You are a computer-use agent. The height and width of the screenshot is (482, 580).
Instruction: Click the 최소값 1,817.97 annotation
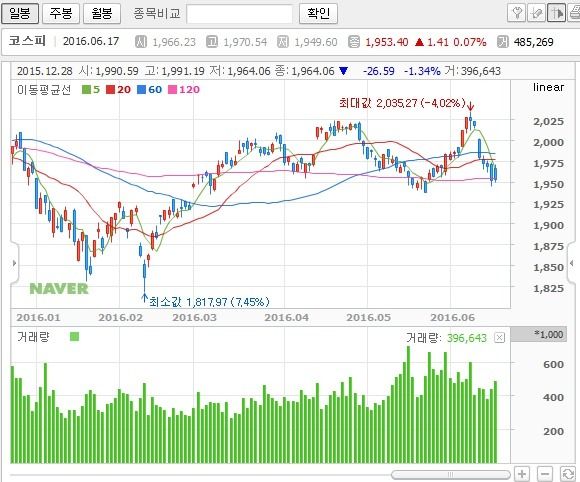(x=209, y=302)
